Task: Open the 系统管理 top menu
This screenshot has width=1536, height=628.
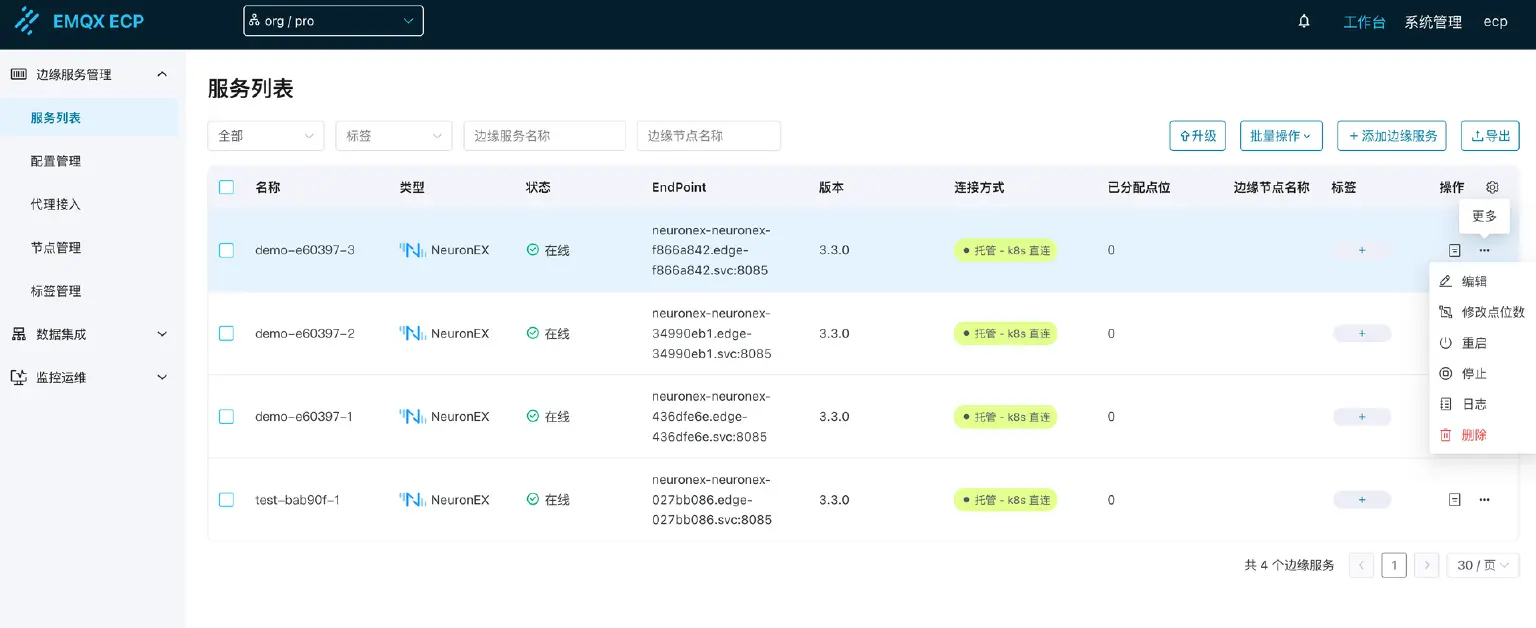Action: pyautogui.click(x=1432, y=21)
